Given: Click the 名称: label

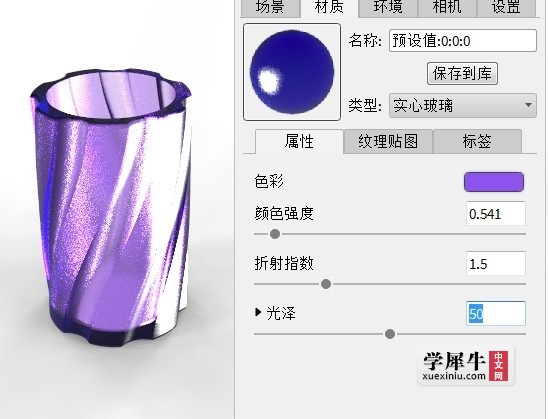Looking at the screenshot, I should [365, 41].
